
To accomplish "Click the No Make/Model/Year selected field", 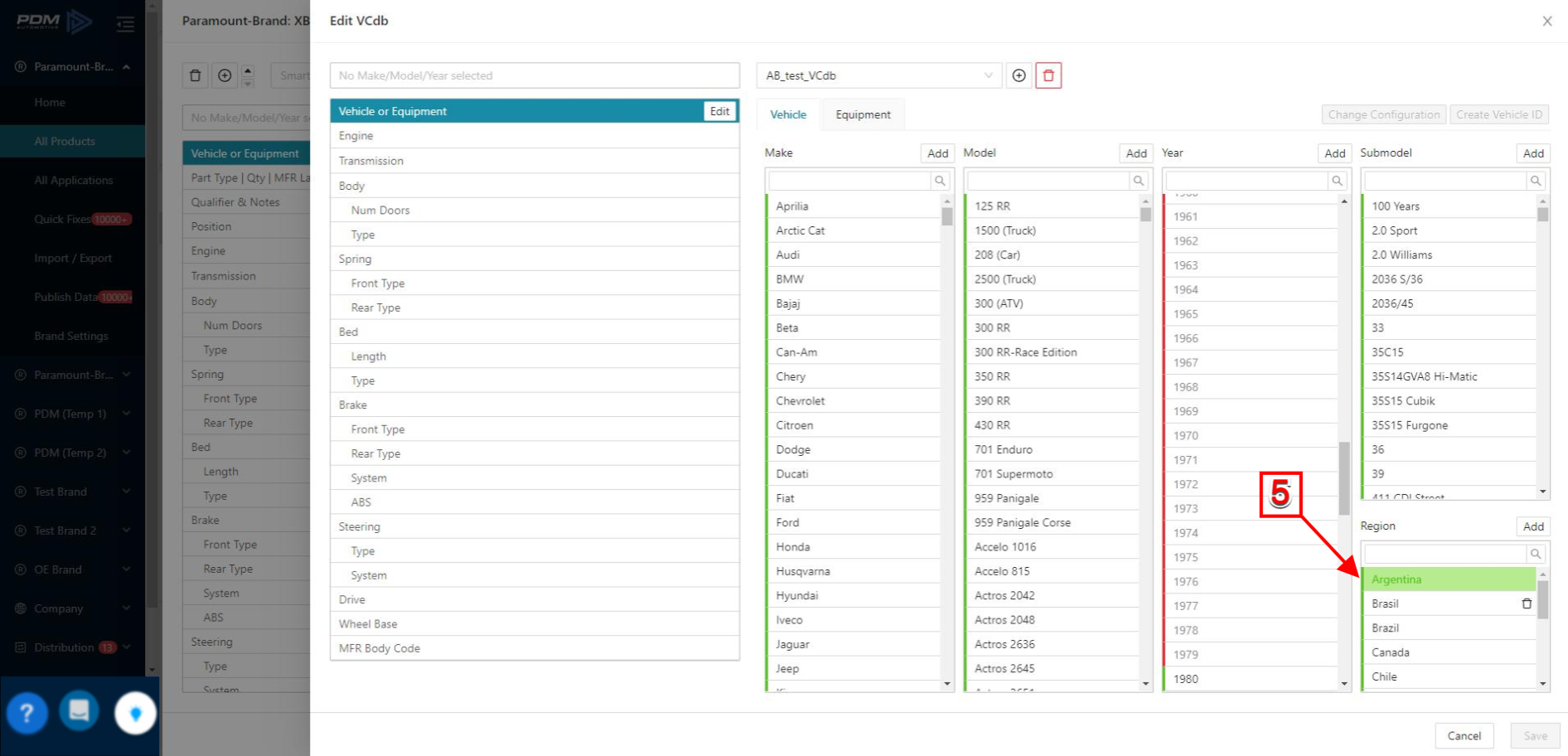I will (x=535, y=75).
